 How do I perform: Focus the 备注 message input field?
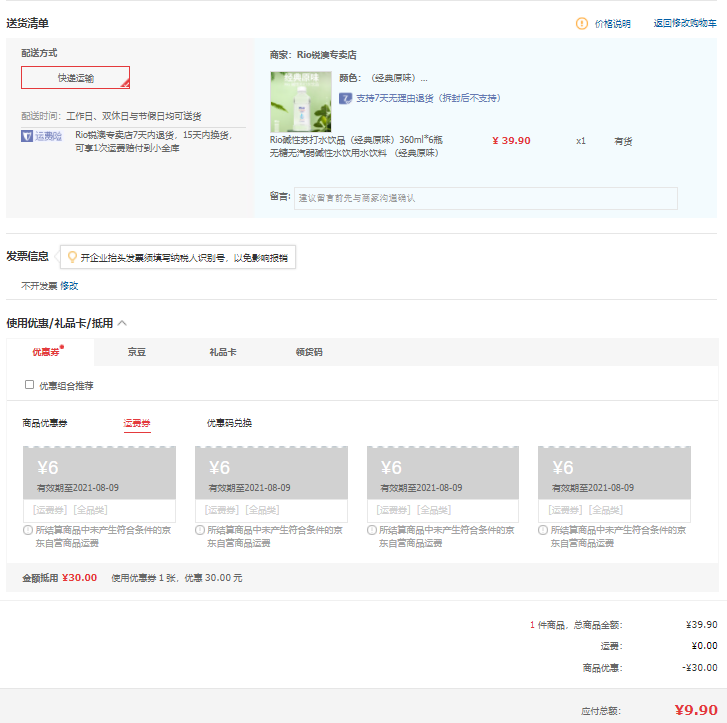[485, 198]
